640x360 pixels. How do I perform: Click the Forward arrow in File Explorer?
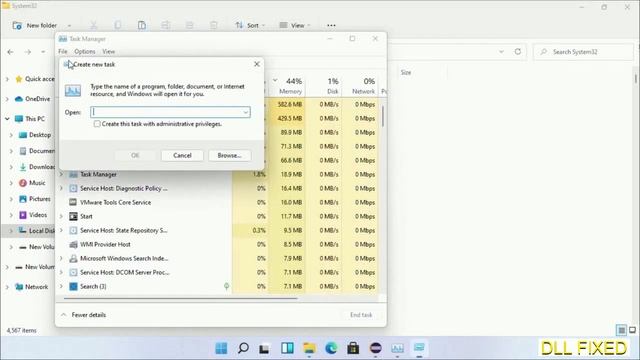point(28,52)
